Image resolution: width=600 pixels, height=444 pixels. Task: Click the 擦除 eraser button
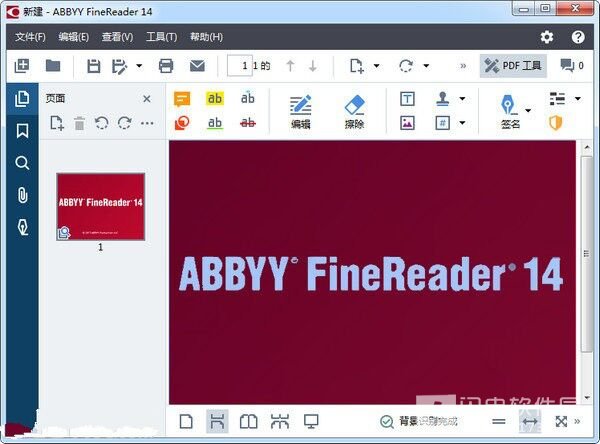click(x=354, y=112)
